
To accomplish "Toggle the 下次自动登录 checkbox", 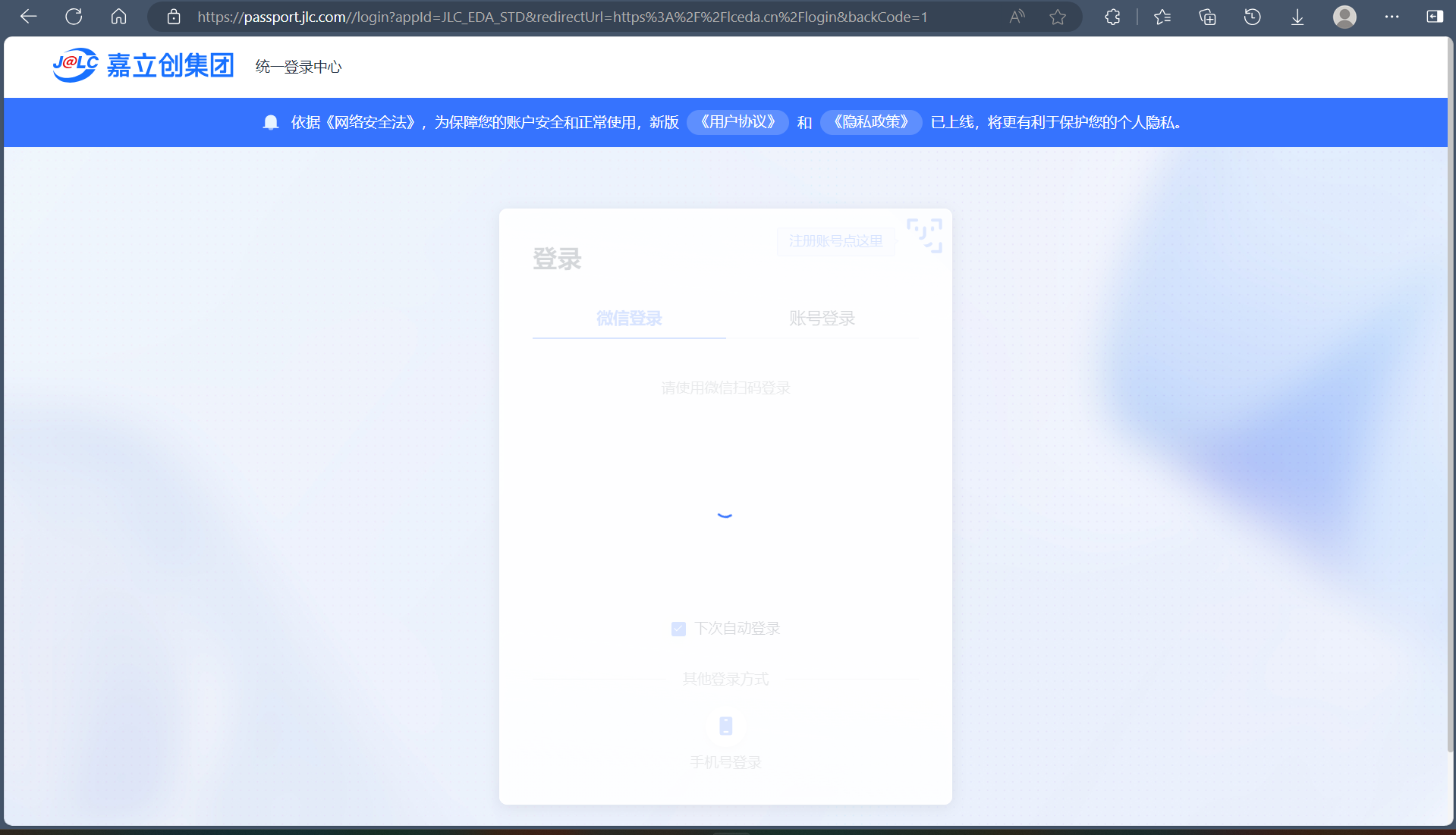I will click(678, 629).
